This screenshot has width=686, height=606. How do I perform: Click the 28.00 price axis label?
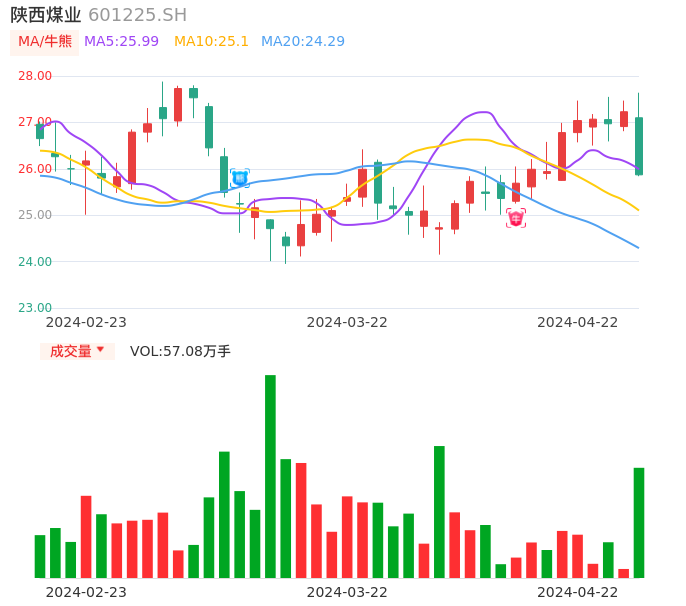click(35, 76)
